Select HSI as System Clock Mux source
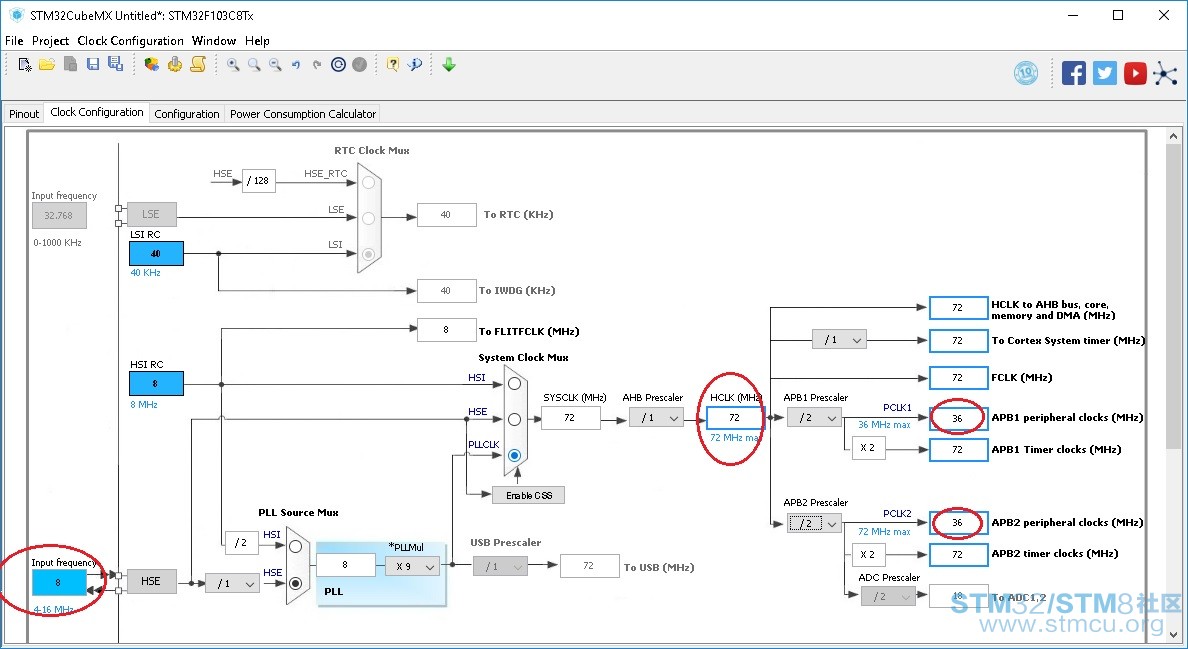This screenshot has width=1188, height=649. [514, 383]
